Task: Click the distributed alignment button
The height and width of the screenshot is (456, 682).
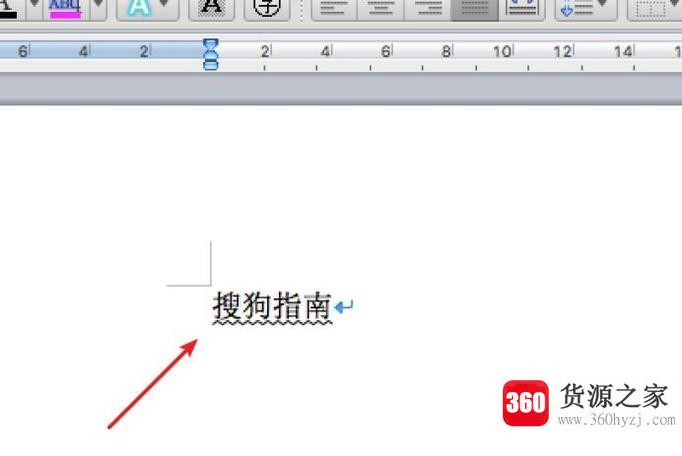Action: coord(522,8)
